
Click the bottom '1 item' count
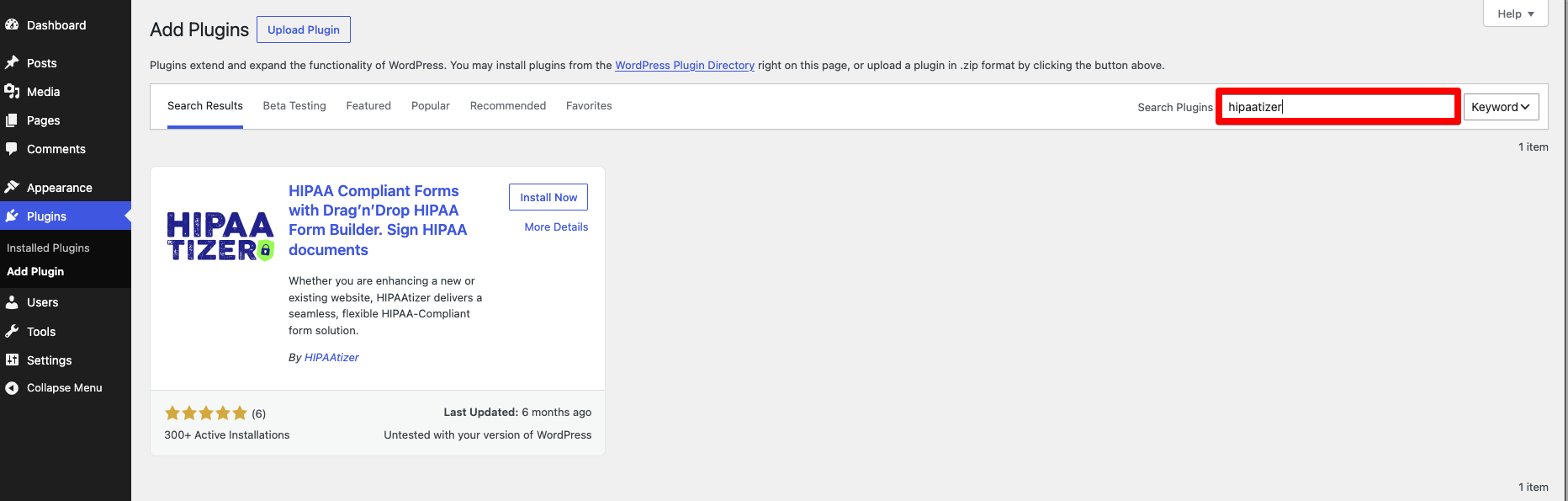(1533, 488)
